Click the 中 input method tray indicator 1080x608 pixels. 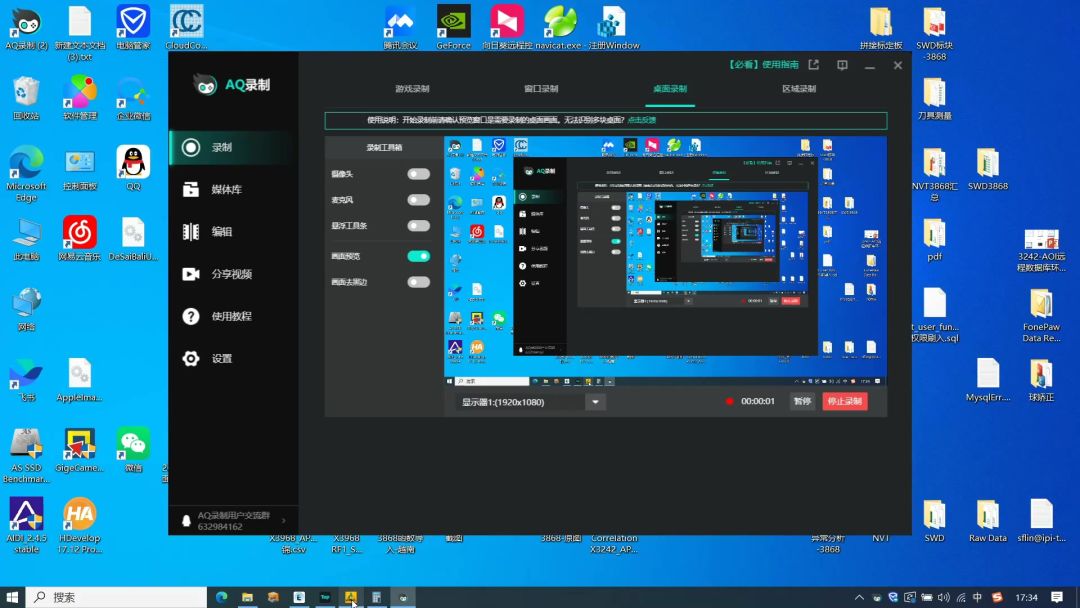pyautogui.click(x=977, y=597)
